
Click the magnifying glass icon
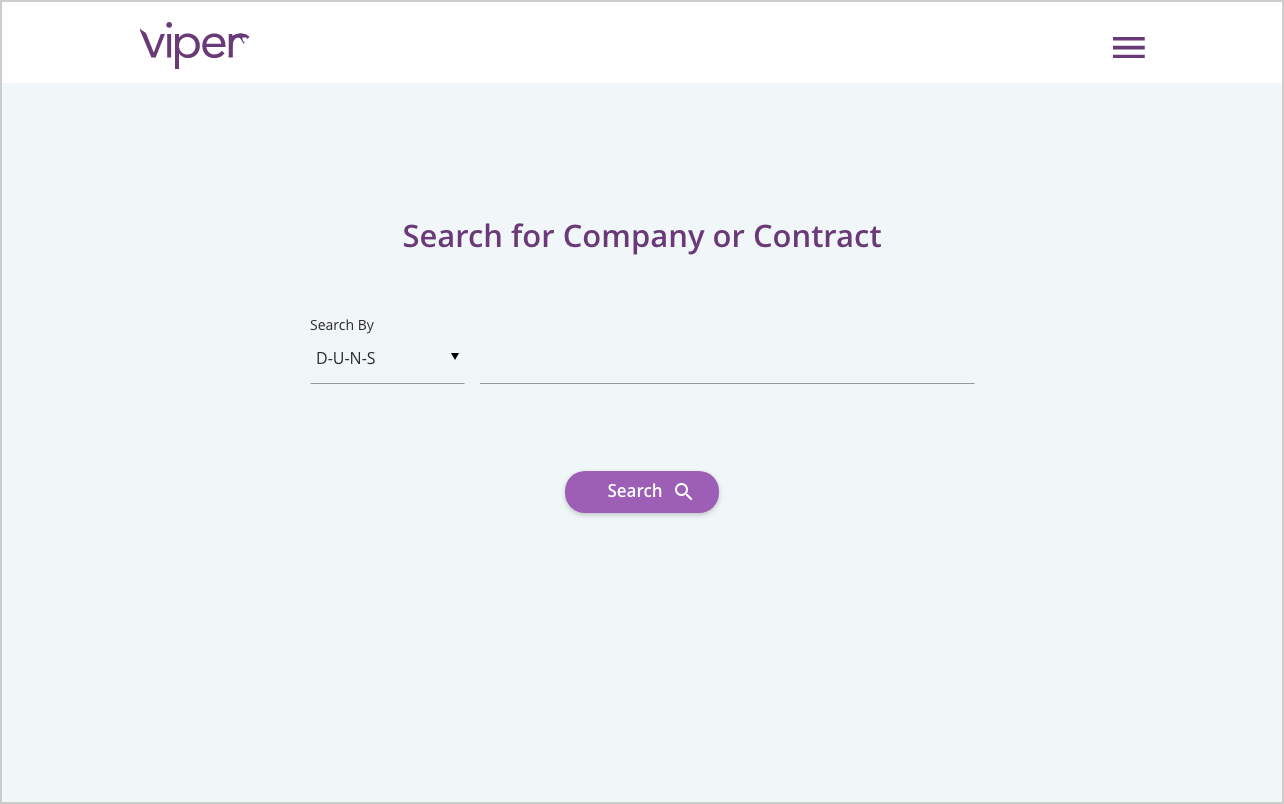pos(684,491)
